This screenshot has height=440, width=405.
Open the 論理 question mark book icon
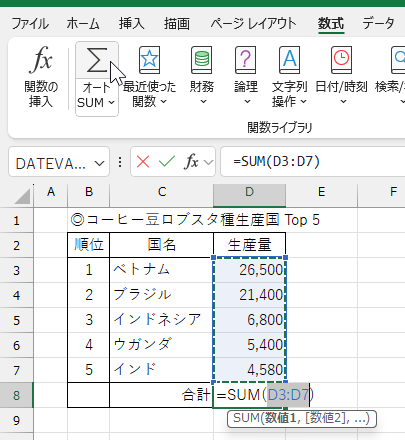point(246,60)
